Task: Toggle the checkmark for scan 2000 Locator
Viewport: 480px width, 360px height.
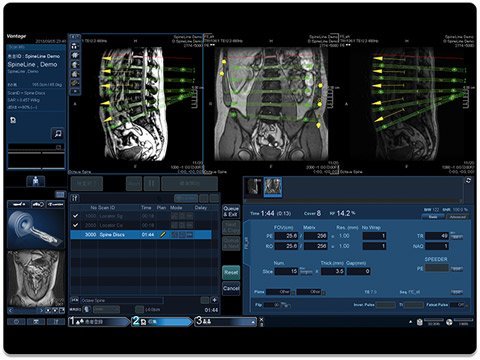Action: click(76, 225)
